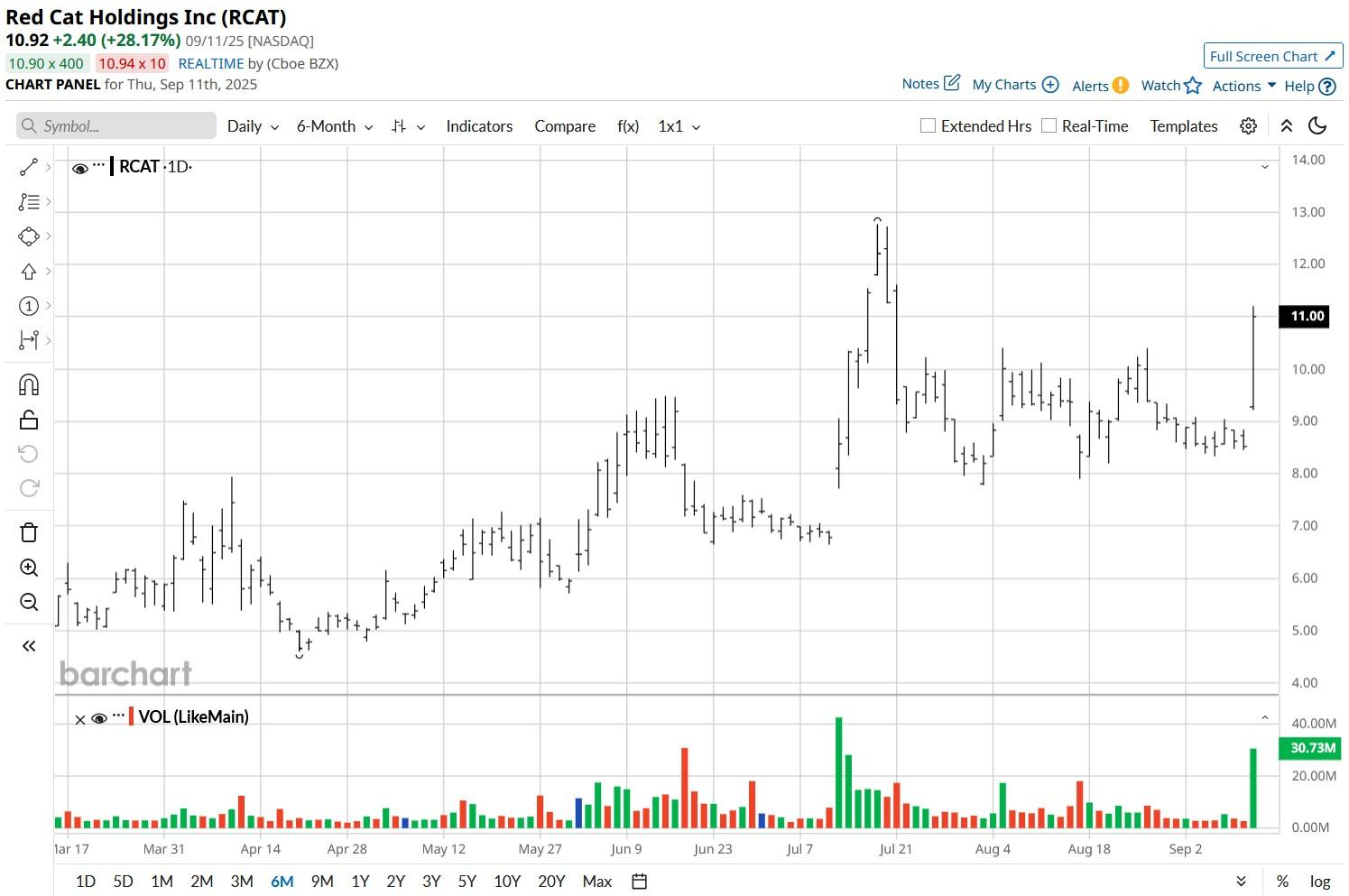Toggle the magnet snap mode

29,385
